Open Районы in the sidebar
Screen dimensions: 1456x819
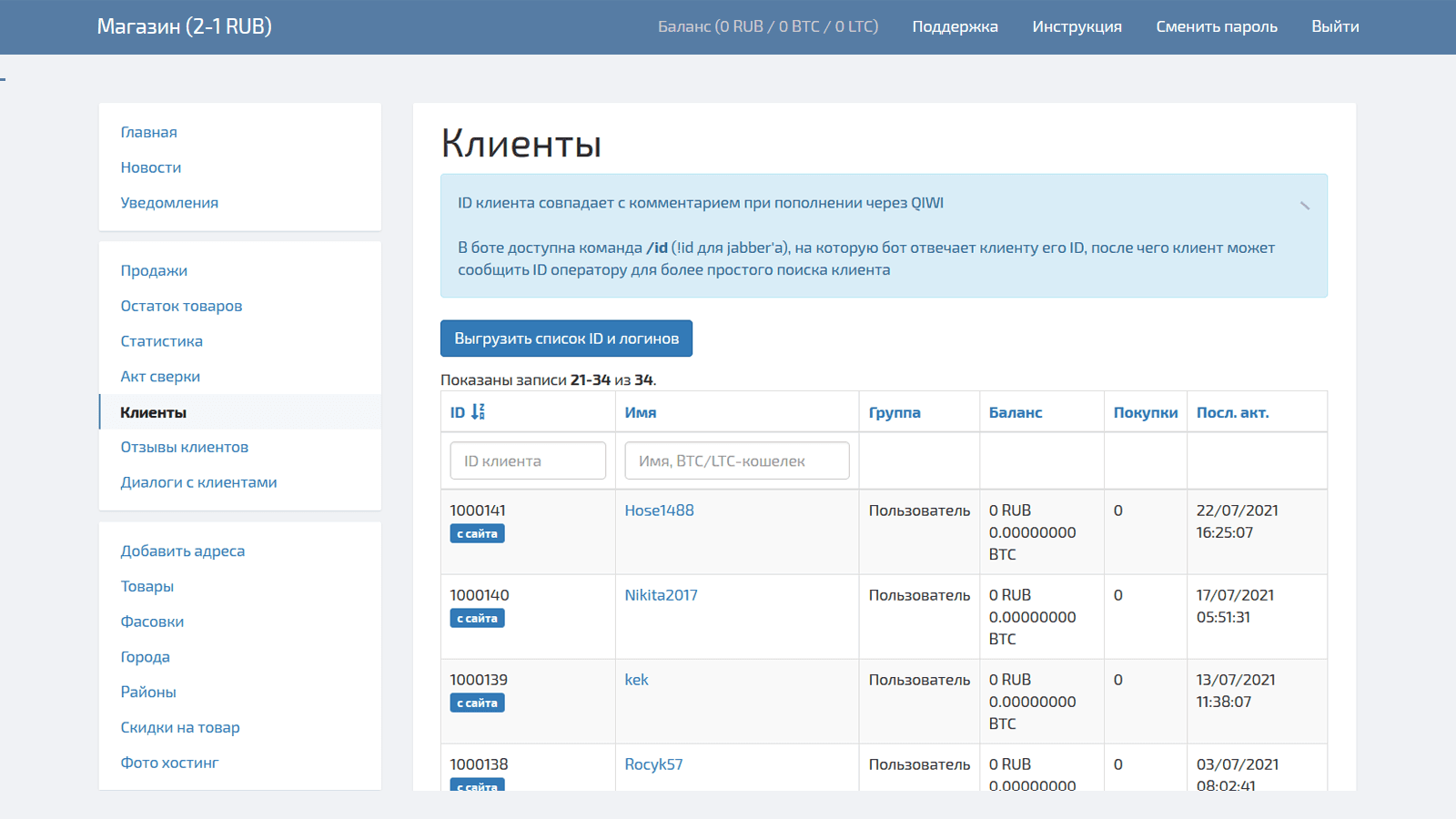click(x=148, y=692)
